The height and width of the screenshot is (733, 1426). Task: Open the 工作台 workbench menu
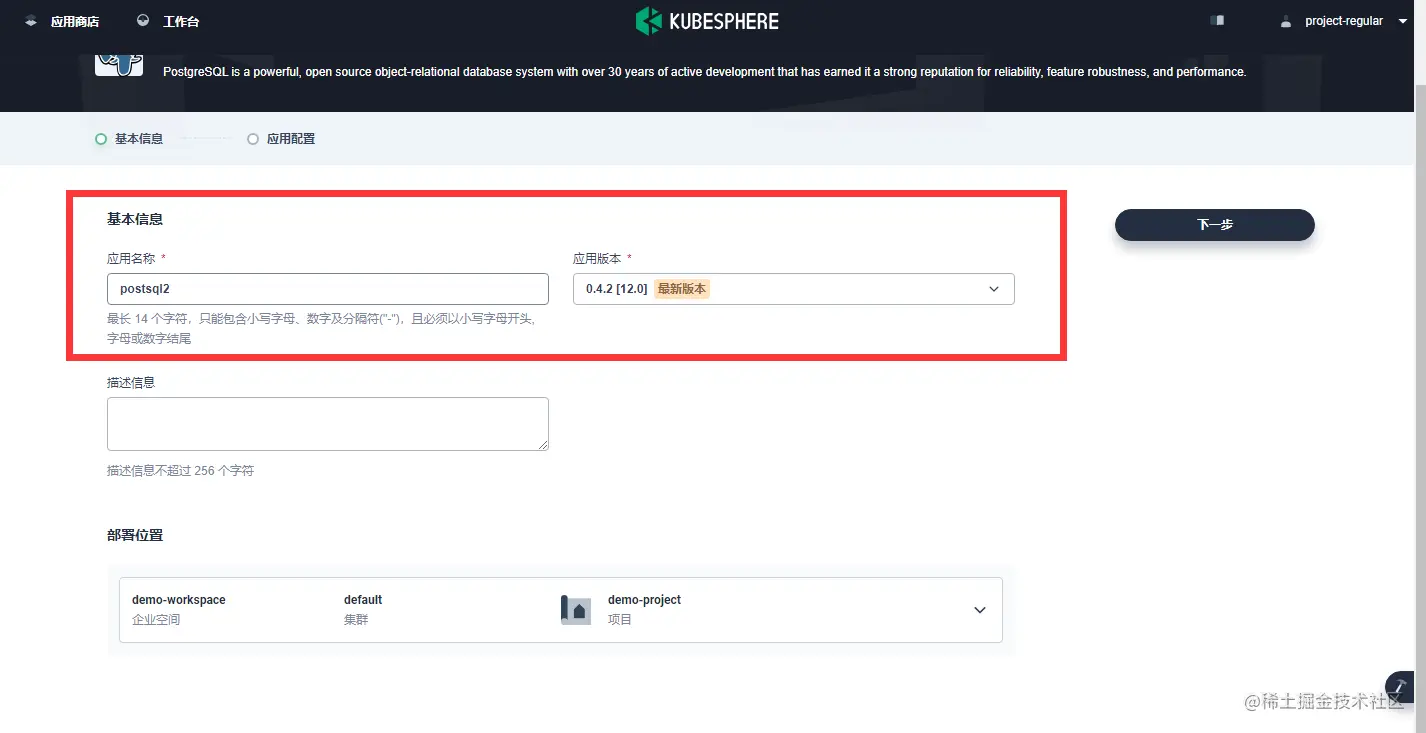180,21
